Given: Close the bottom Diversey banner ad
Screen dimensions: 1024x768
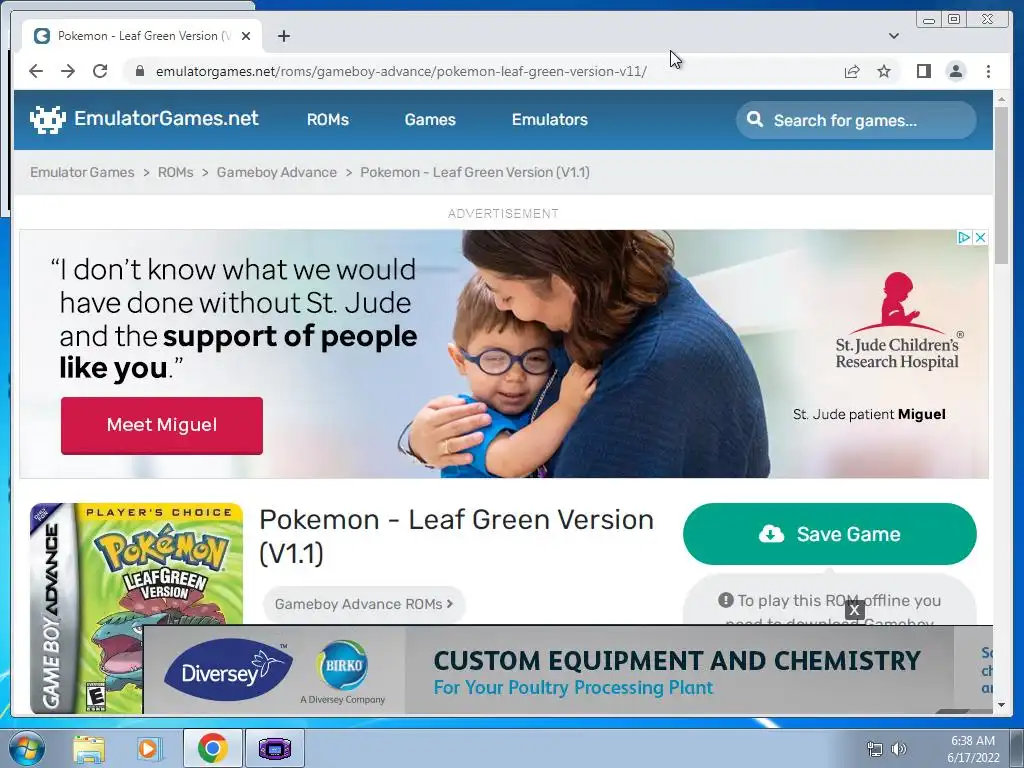Looking at the screenshot, I should pyautogui.click(x=854, y=610).
